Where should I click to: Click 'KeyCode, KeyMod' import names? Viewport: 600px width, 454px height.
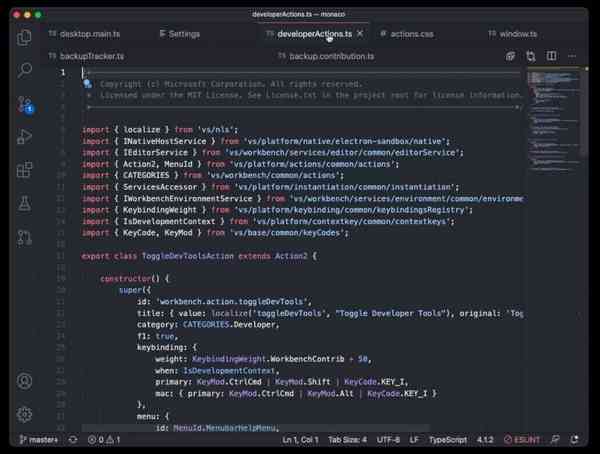click(x=158, y=233)
